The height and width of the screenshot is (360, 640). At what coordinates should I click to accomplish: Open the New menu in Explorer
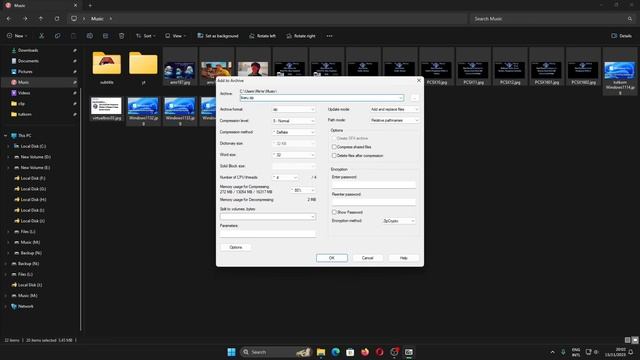click(x=17, y=36)
